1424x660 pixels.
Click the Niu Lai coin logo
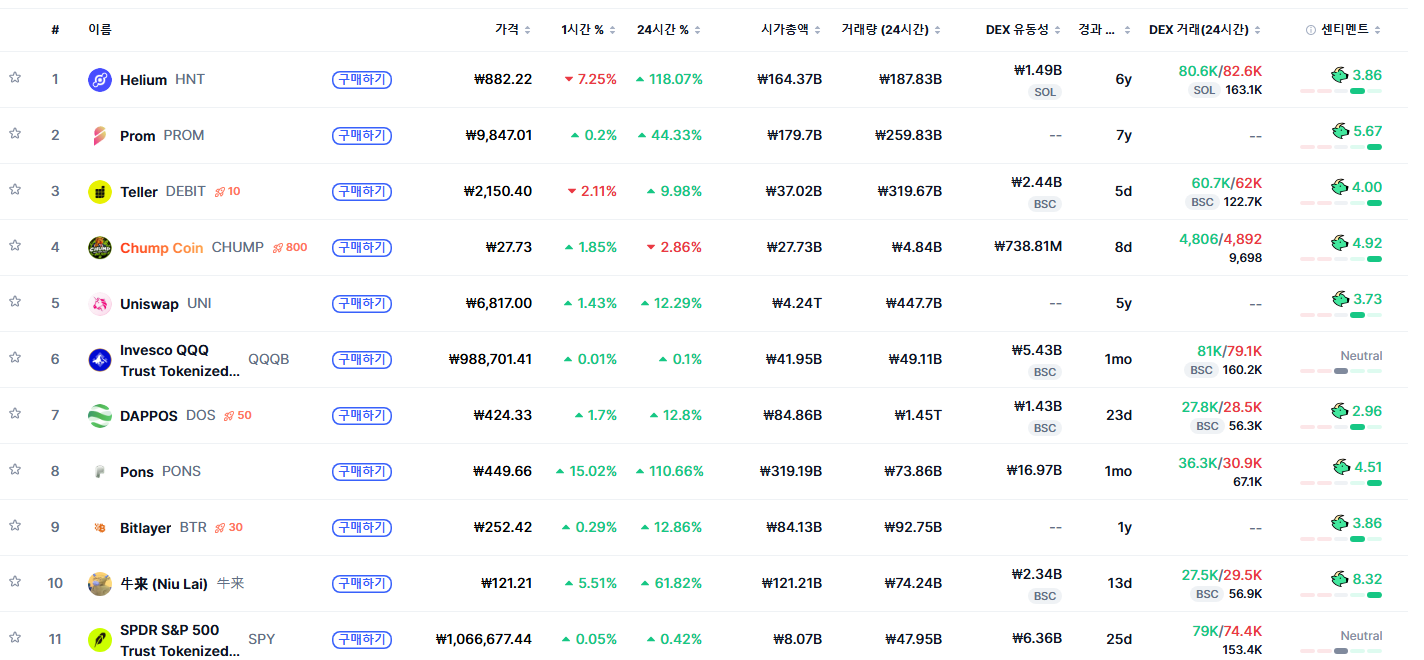[100, 584]
